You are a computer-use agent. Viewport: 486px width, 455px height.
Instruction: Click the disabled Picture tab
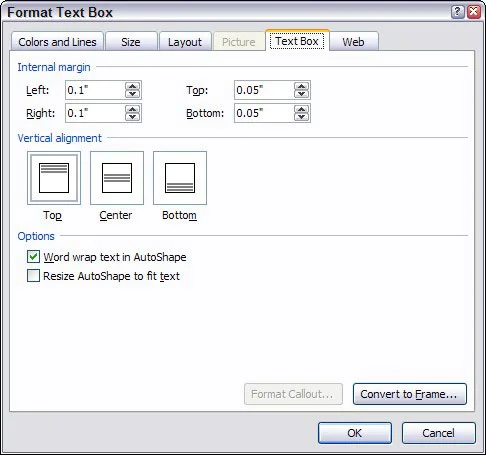(239, 42)
